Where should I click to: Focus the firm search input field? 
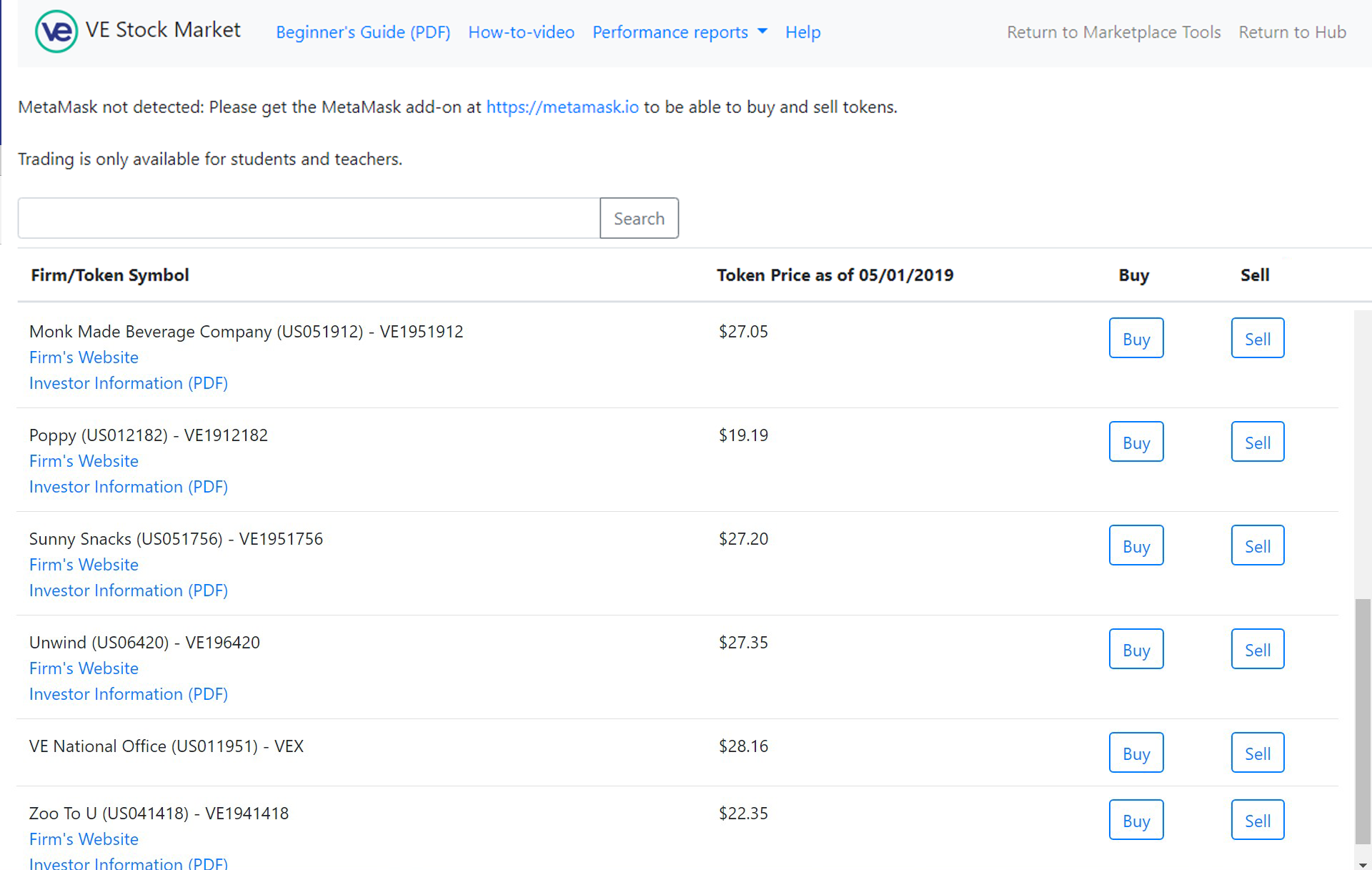pyautogui.click(x=309, y=218)
